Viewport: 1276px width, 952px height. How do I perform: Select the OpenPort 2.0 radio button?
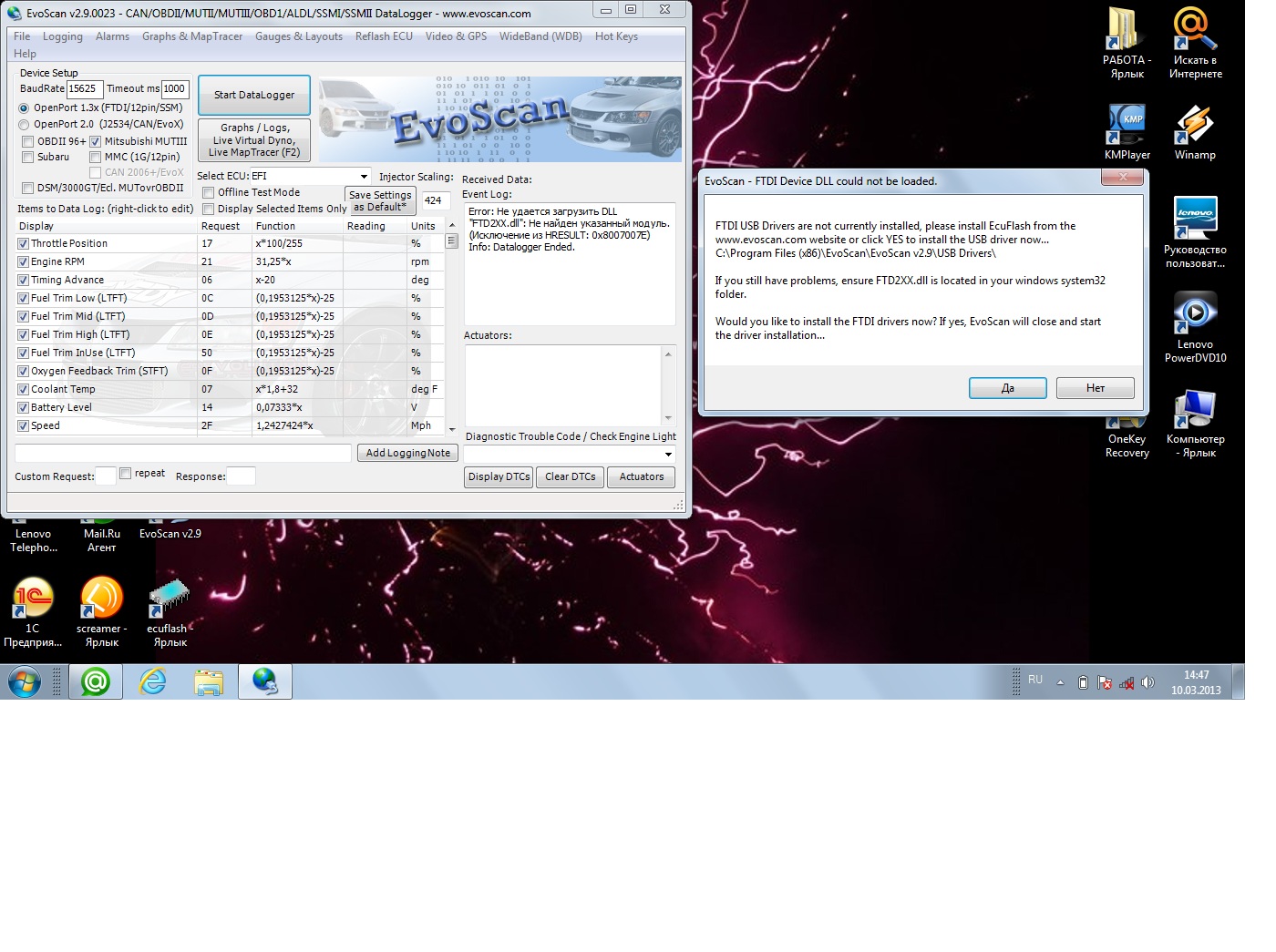click(25, 125)
